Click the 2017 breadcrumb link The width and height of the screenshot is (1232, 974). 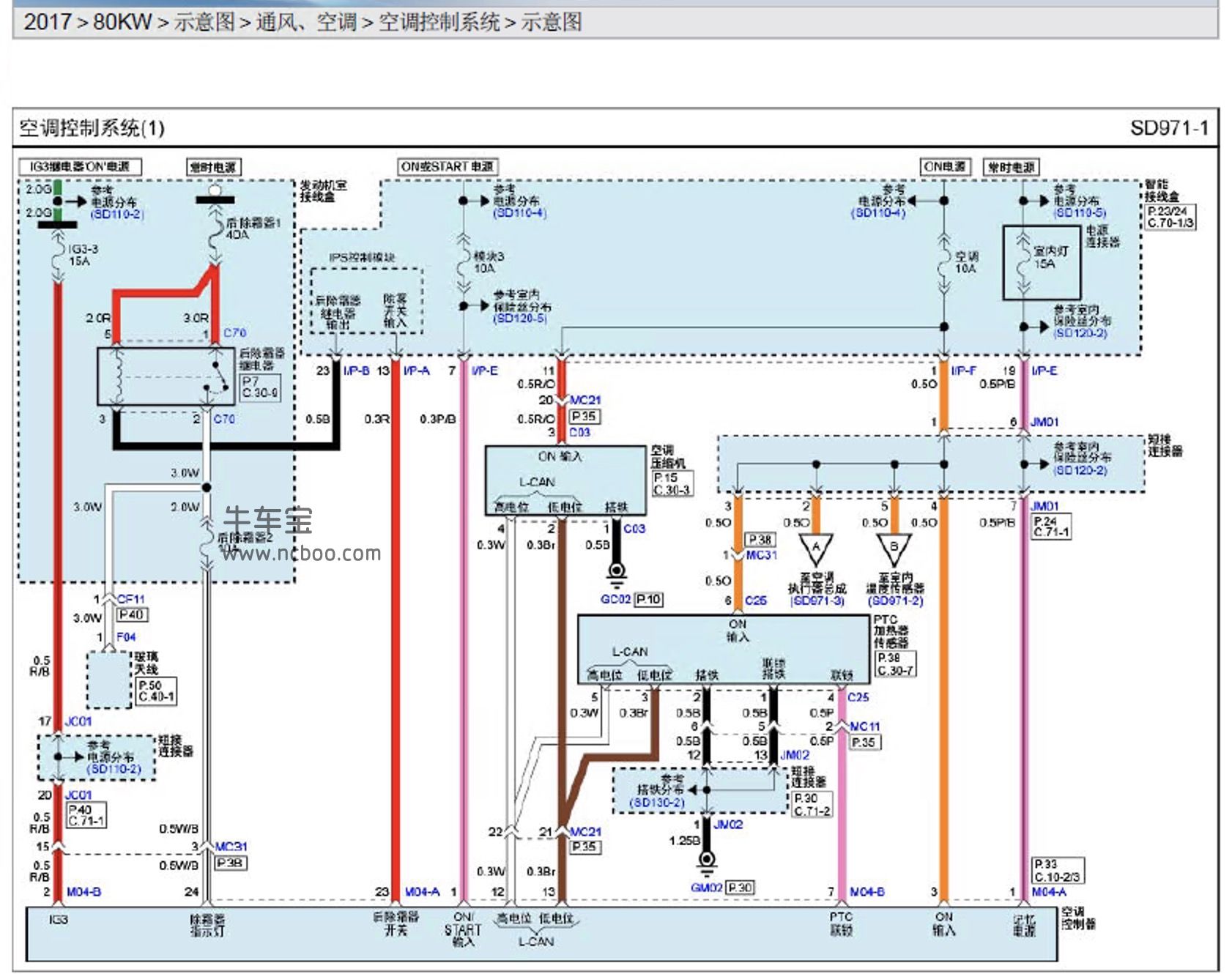click(x=47, y=22)
